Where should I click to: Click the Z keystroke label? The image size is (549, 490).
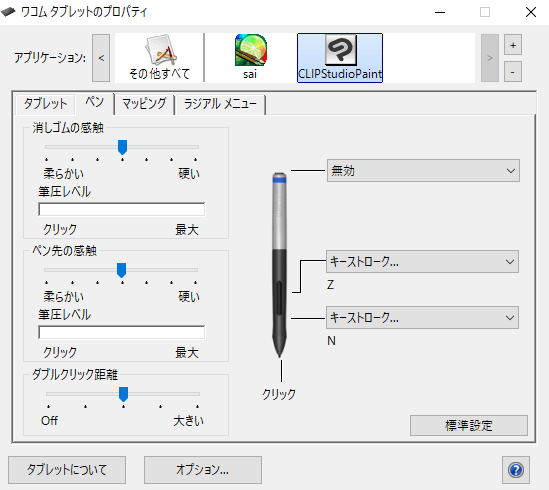tap(331, 284)
